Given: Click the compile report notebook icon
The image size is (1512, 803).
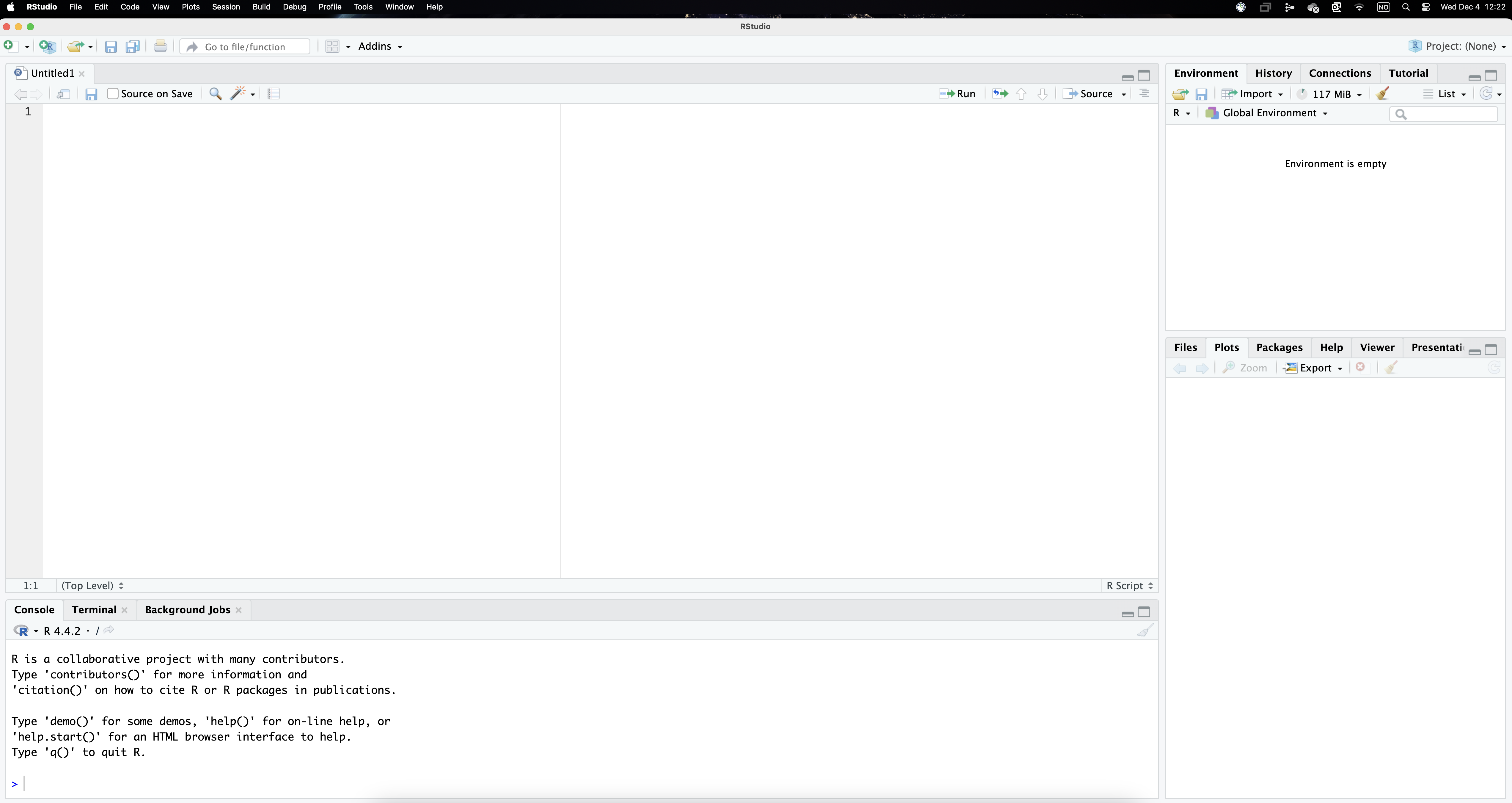Looking at the screenshot, I should point(274,94).
